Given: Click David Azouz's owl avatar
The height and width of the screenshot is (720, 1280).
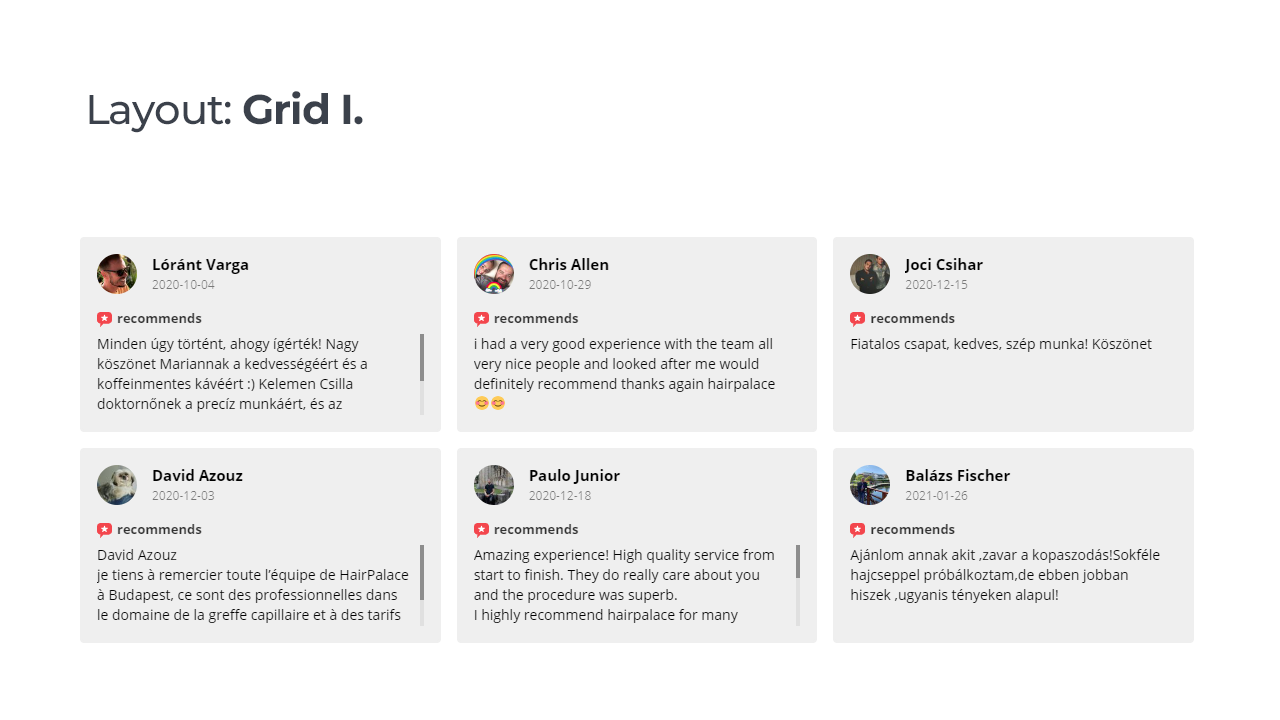Looking at the screenshot, I should coord(117,485).
